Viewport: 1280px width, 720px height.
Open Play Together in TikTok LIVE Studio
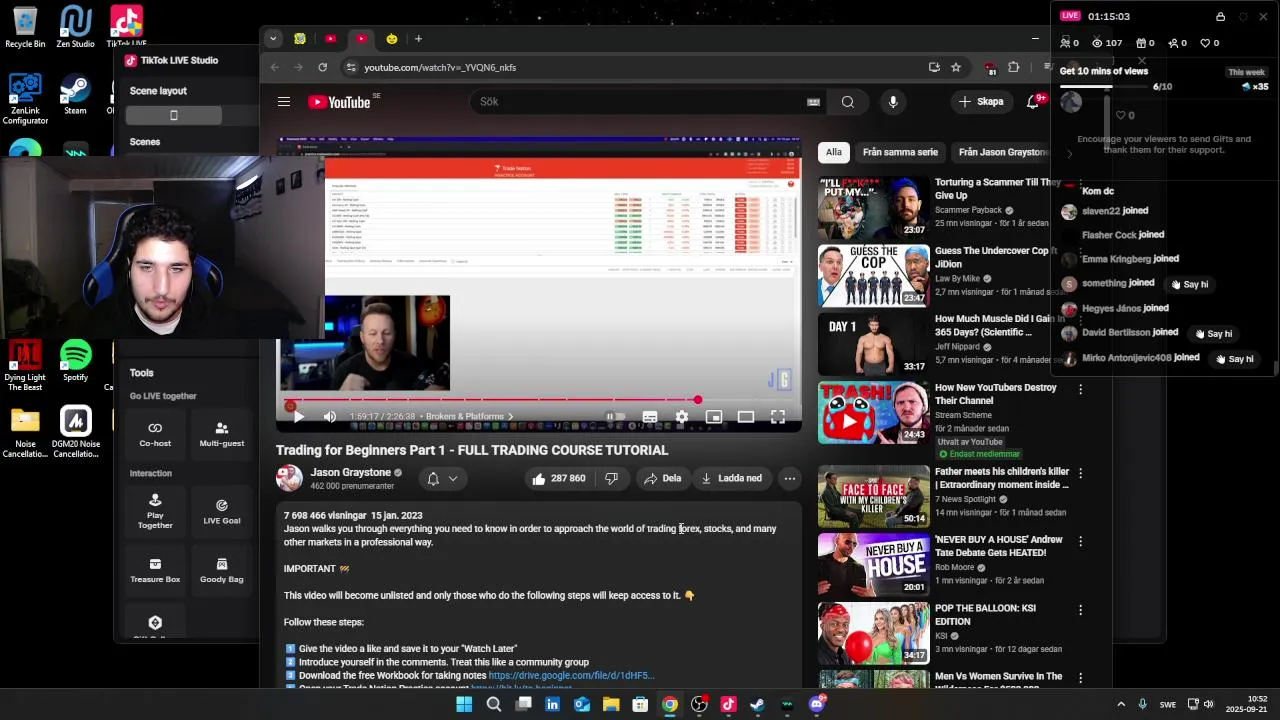point(155,511)
